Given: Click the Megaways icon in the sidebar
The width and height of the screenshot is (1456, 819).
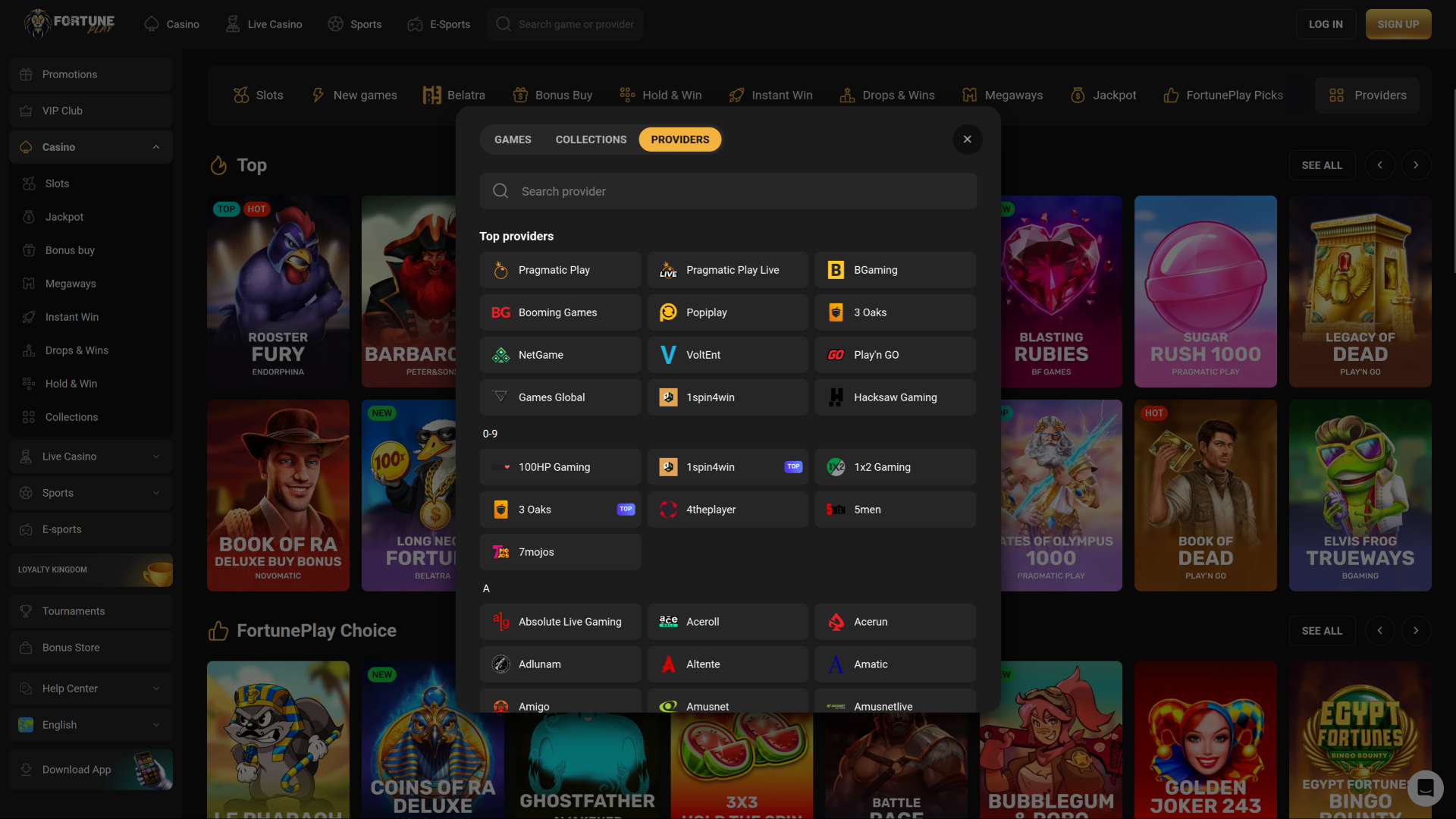Looking at the screenshot, I should (29, 283).
